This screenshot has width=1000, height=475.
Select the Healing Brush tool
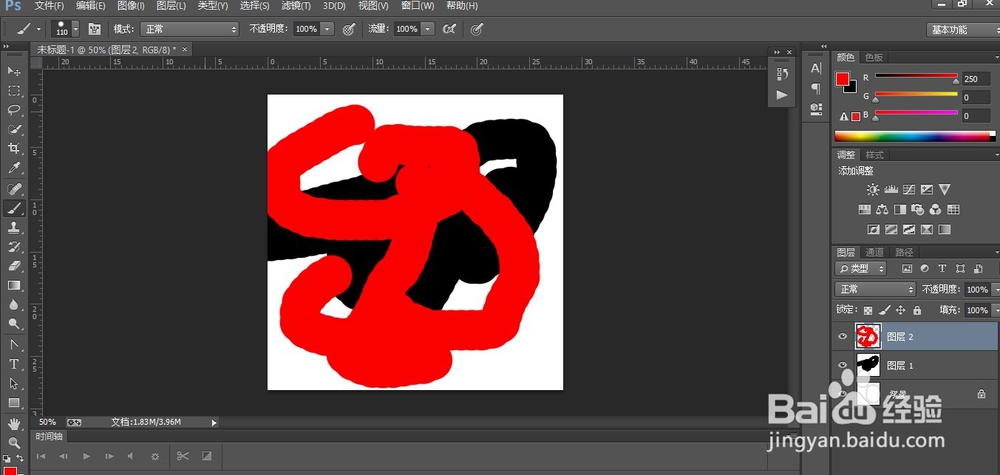tap(14, 189)
